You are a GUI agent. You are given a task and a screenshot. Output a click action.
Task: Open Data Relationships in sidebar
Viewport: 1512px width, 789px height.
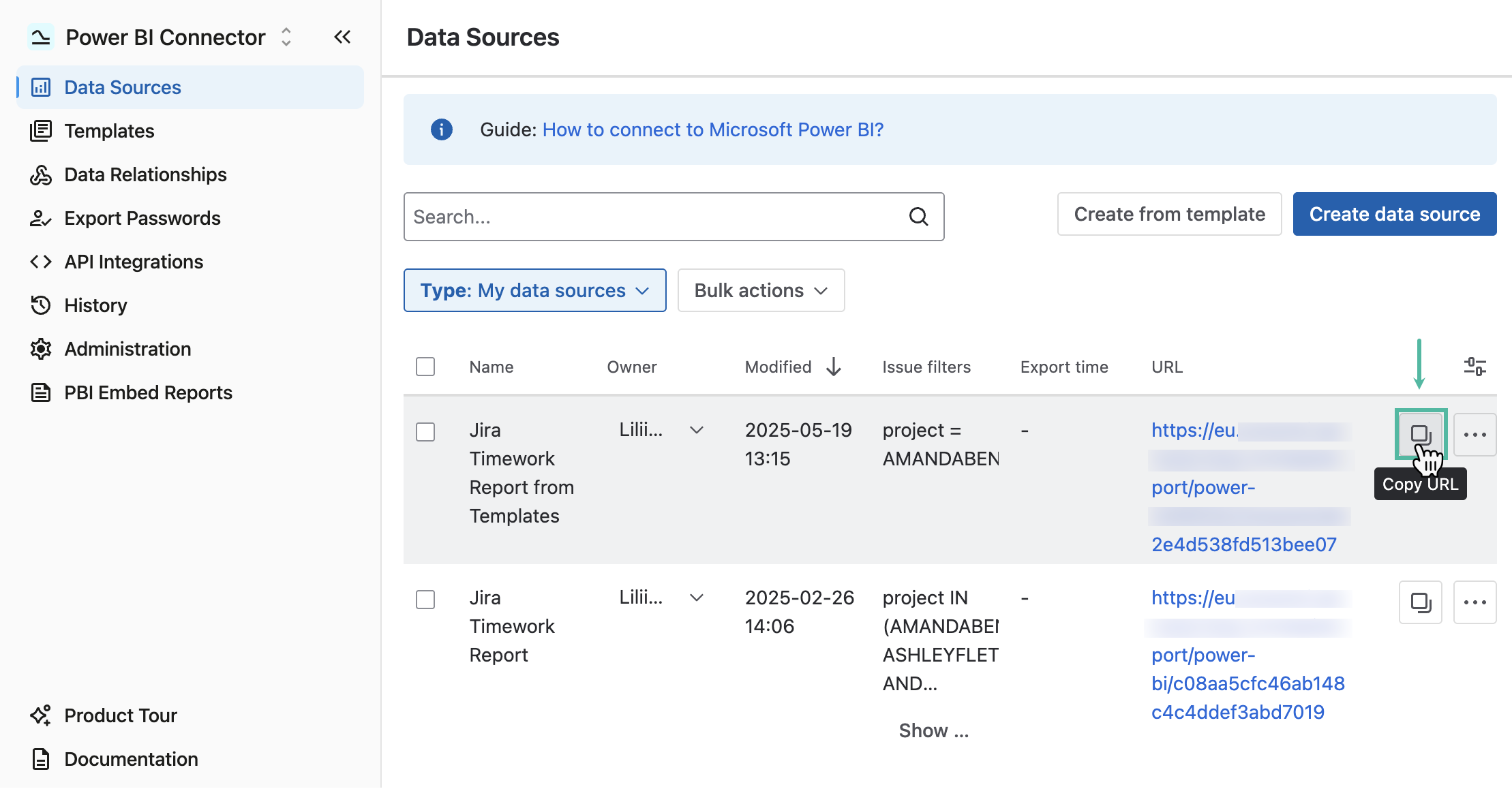[190, 174]
